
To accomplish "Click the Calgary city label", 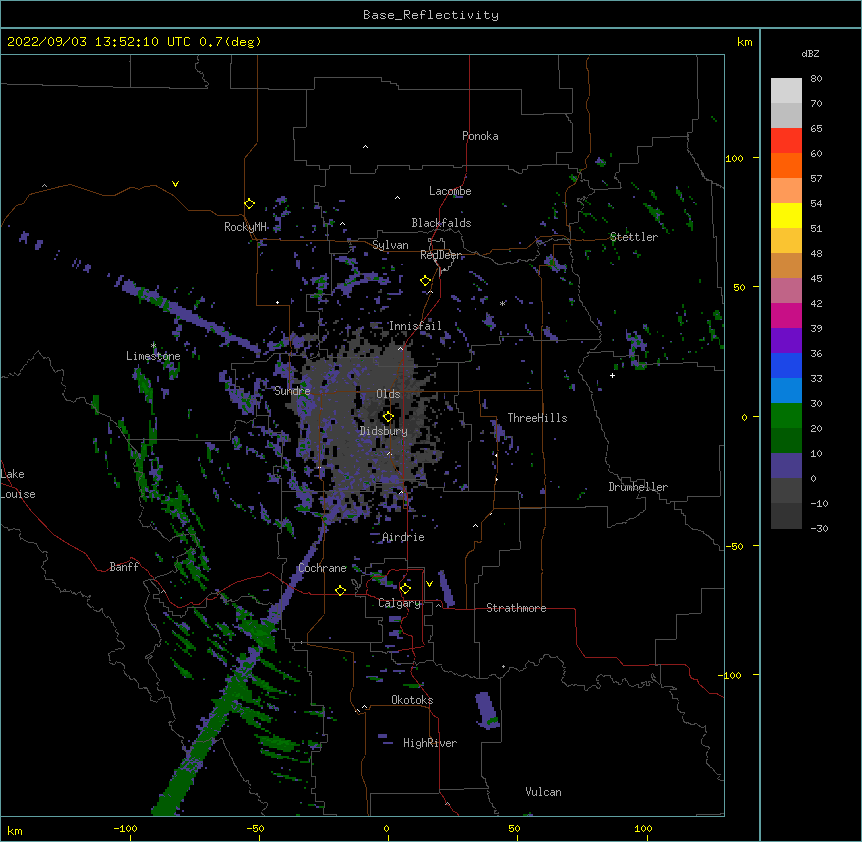I will coord(400,603).
